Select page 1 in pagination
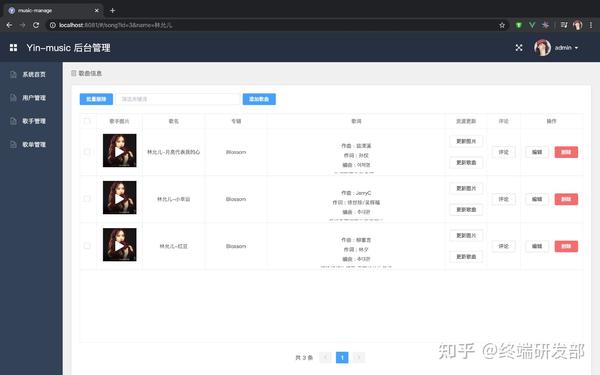The height and width of the screenshot is (375, 600). pos(342,357)
